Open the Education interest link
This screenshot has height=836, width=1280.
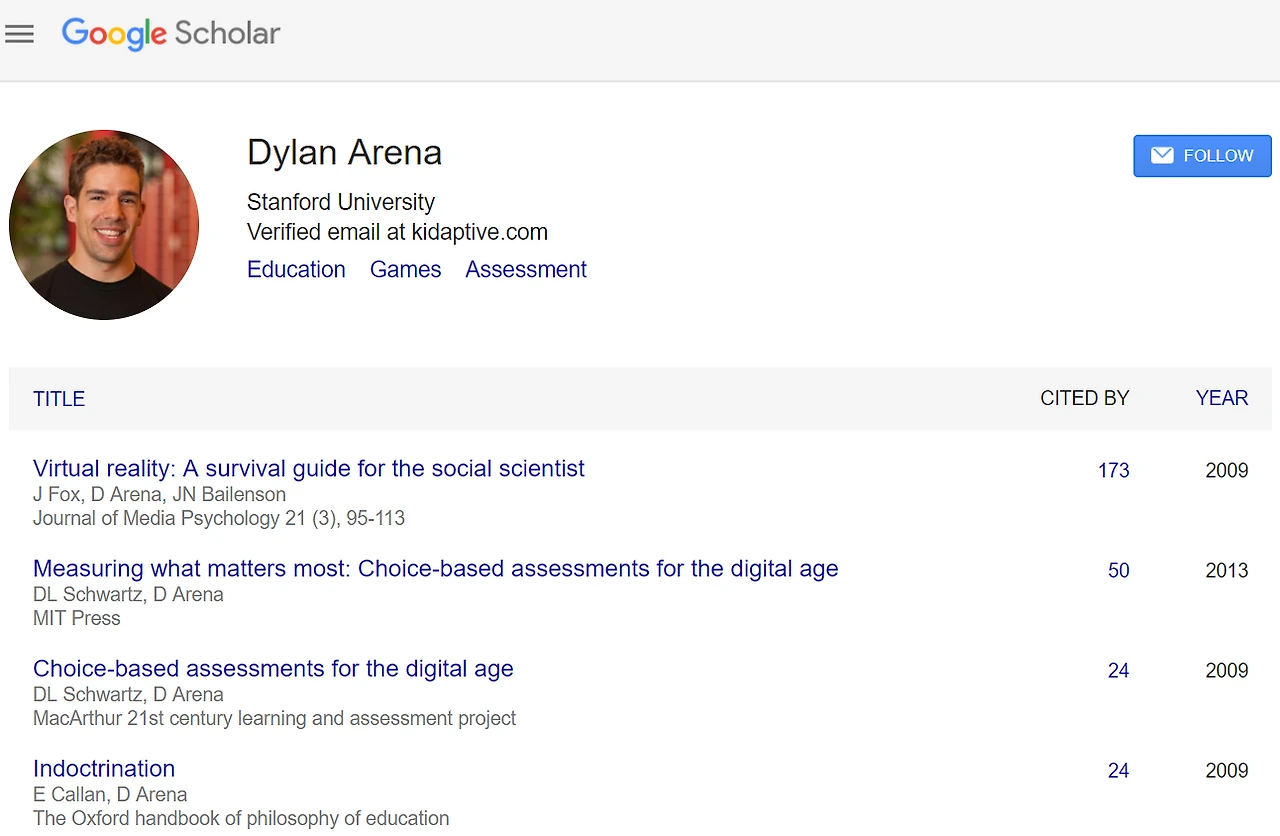coord(296,270)
